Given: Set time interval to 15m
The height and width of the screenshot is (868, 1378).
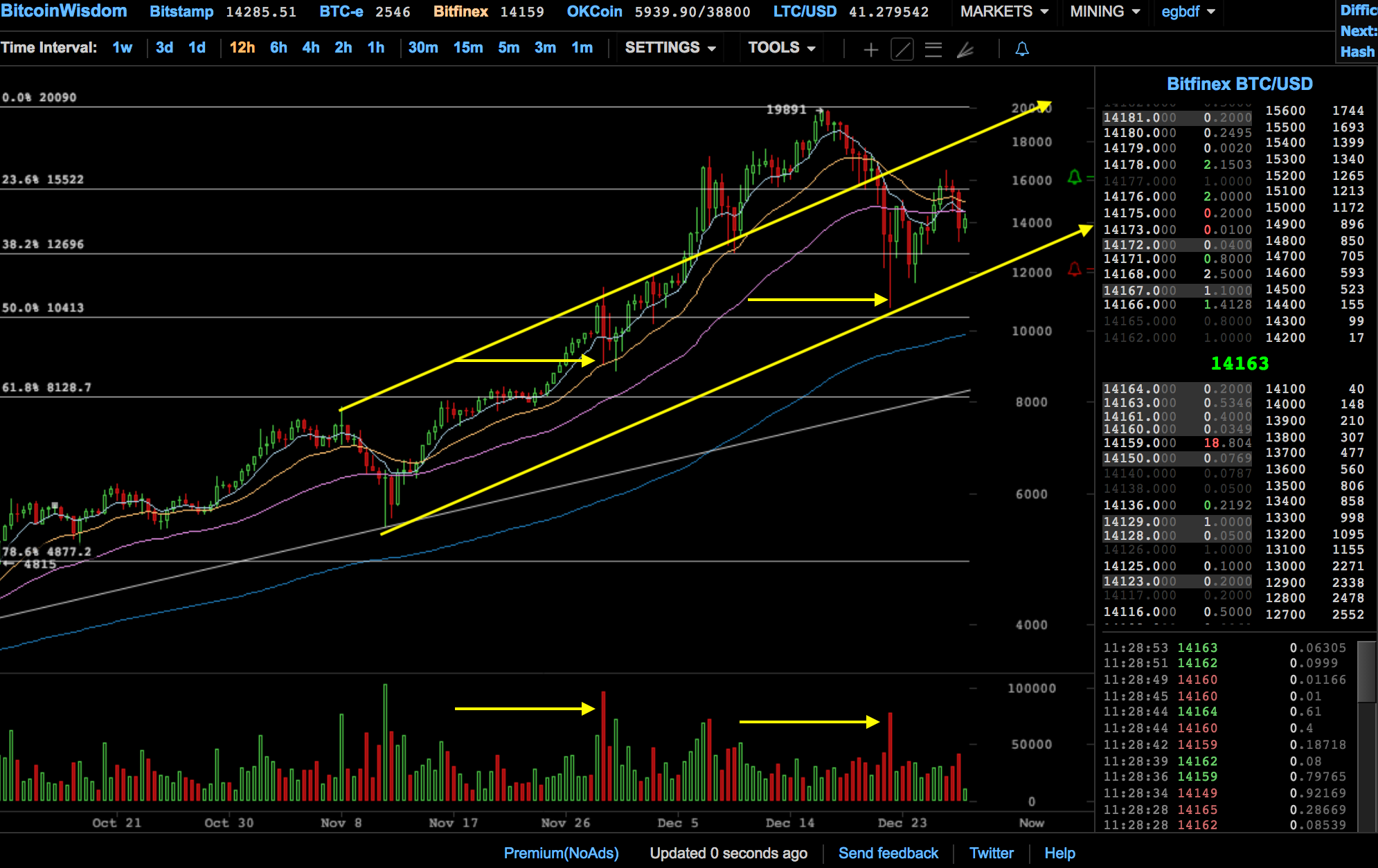Looking at the screenshot, I should click(x=468, y=48).
